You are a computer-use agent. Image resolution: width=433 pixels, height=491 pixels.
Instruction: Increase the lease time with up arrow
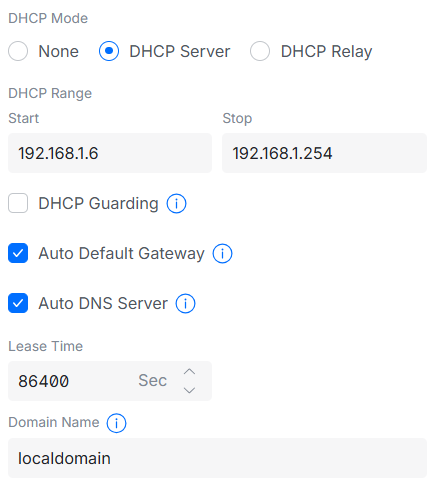pyautogui.click(x=189, y=372)
